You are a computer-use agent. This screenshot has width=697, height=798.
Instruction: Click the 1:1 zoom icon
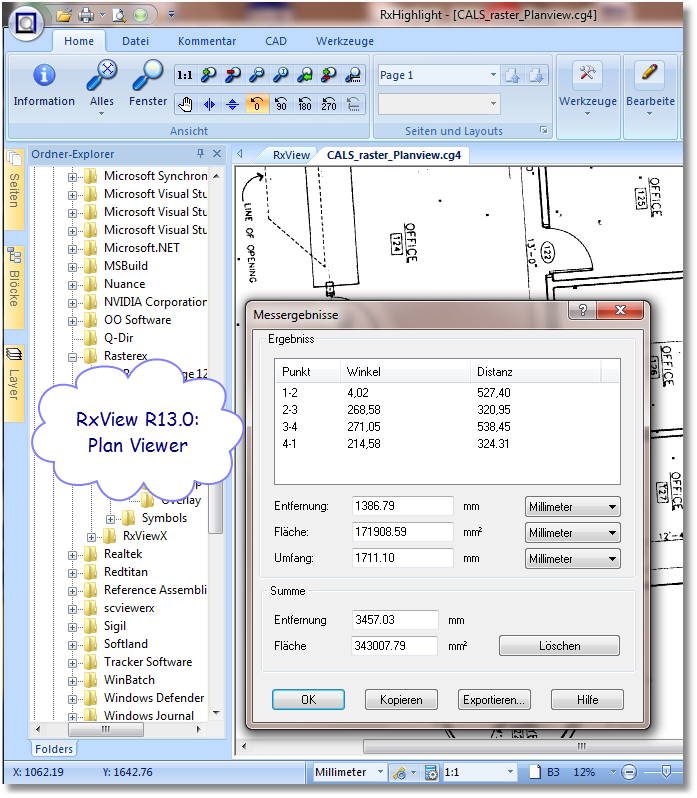[185, 75]
